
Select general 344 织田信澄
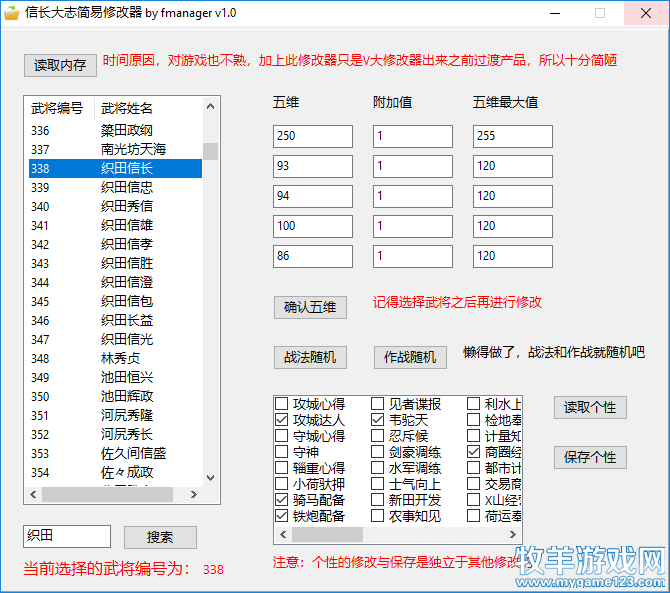[x=115, y=282]
